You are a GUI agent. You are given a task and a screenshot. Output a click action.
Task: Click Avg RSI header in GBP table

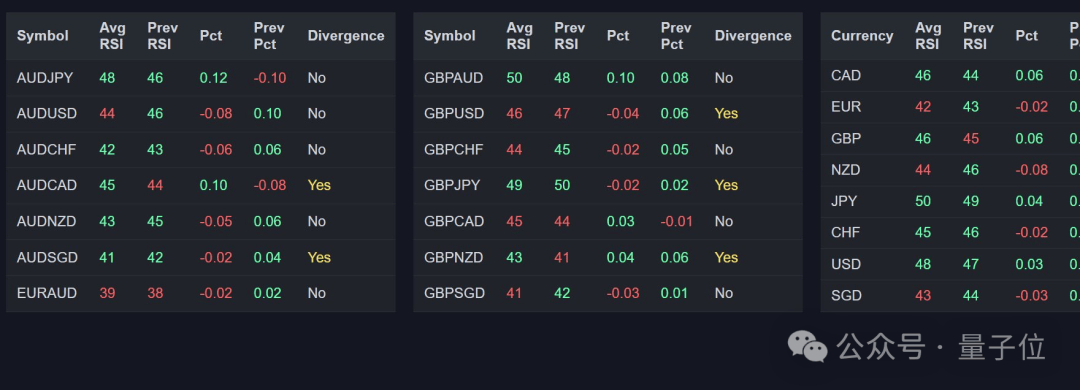[x=519, y=36]
